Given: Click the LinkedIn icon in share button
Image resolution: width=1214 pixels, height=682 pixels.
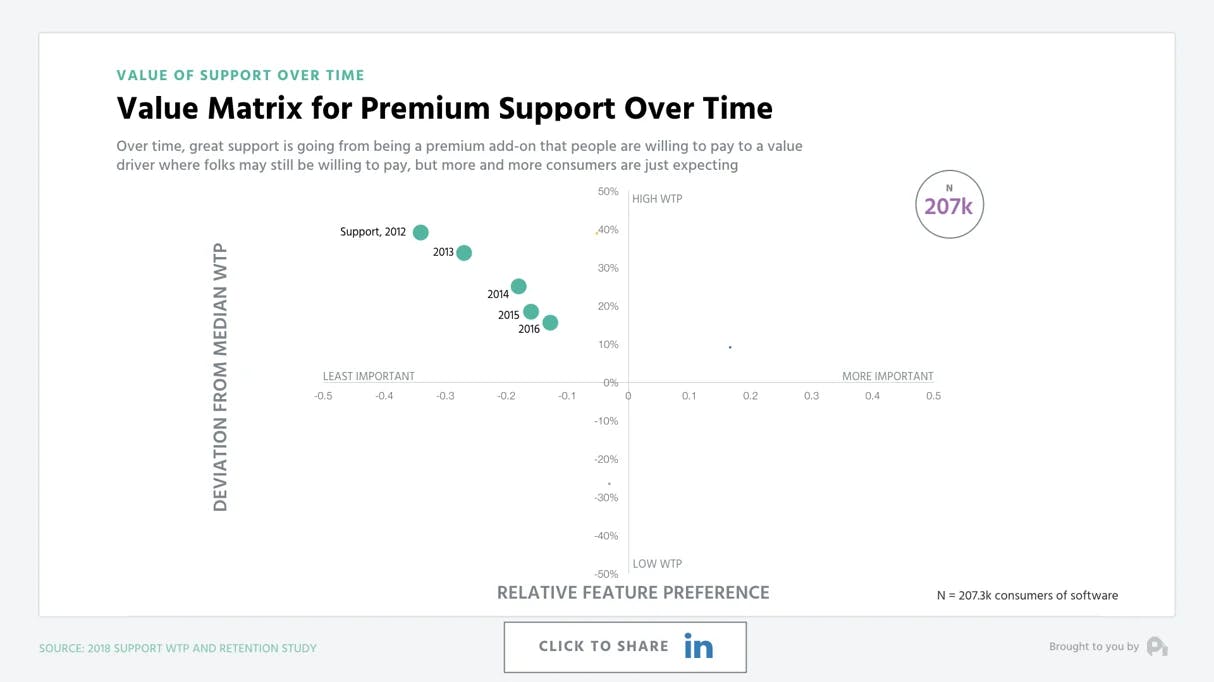Looking at the screenshot, I should point(698,647).
